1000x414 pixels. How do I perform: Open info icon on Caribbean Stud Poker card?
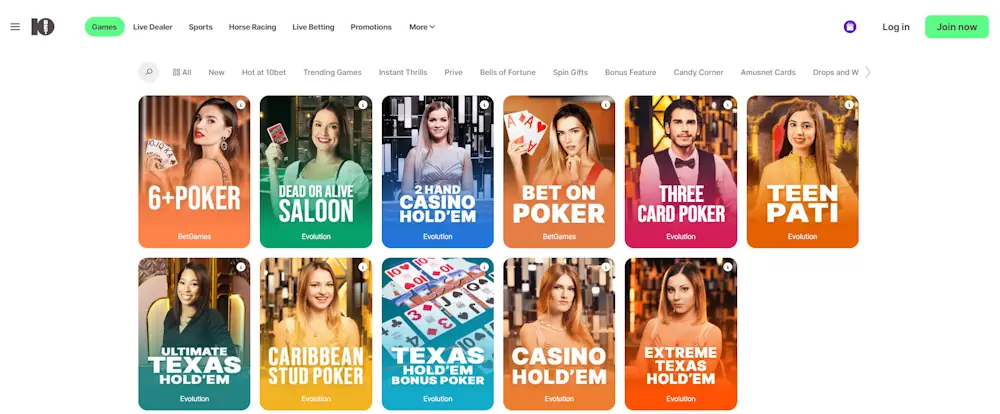coord(362,267)
